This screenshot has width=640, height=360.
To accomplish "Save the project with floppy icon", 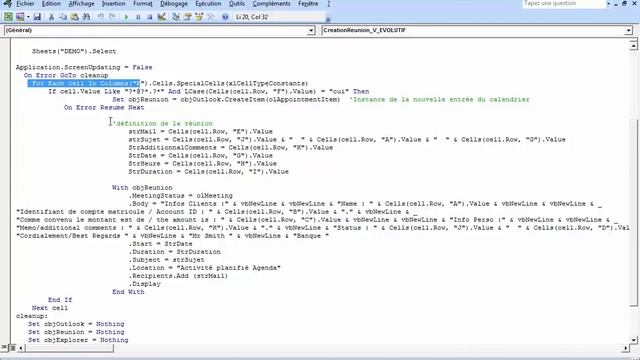I will pos(37,17).
